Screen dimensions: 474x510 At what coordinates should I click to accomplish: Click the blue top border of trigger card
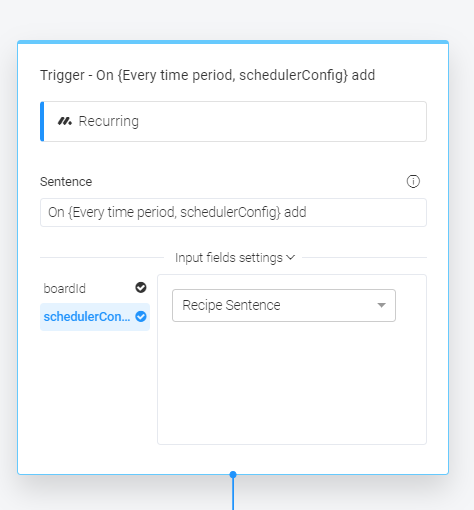233,42
